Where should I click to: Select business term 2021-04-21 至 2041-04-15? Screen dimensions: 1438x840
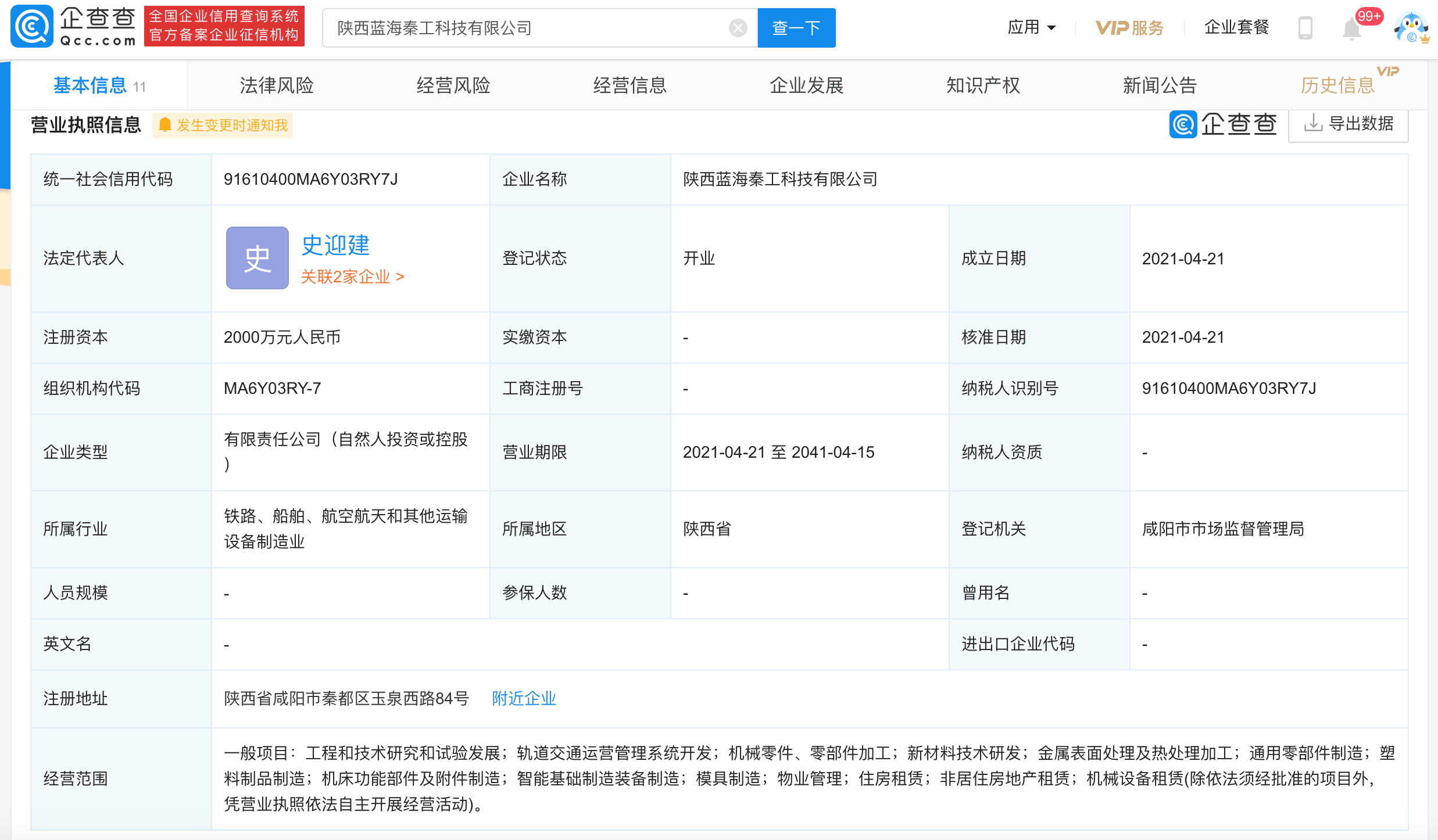pos(778,452)
